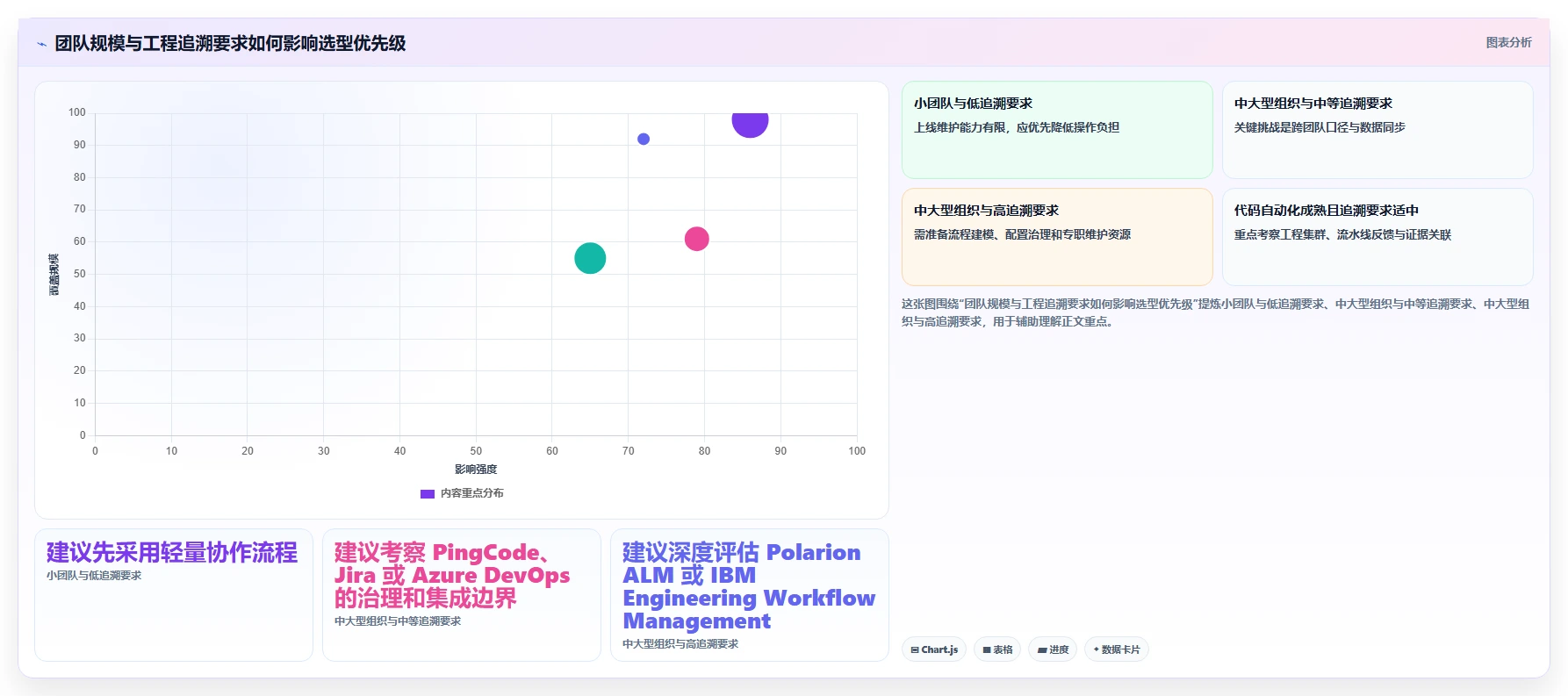
Task: Toggle the 内容重点分布 legend swatch
Action: click(x=428, y=493)
